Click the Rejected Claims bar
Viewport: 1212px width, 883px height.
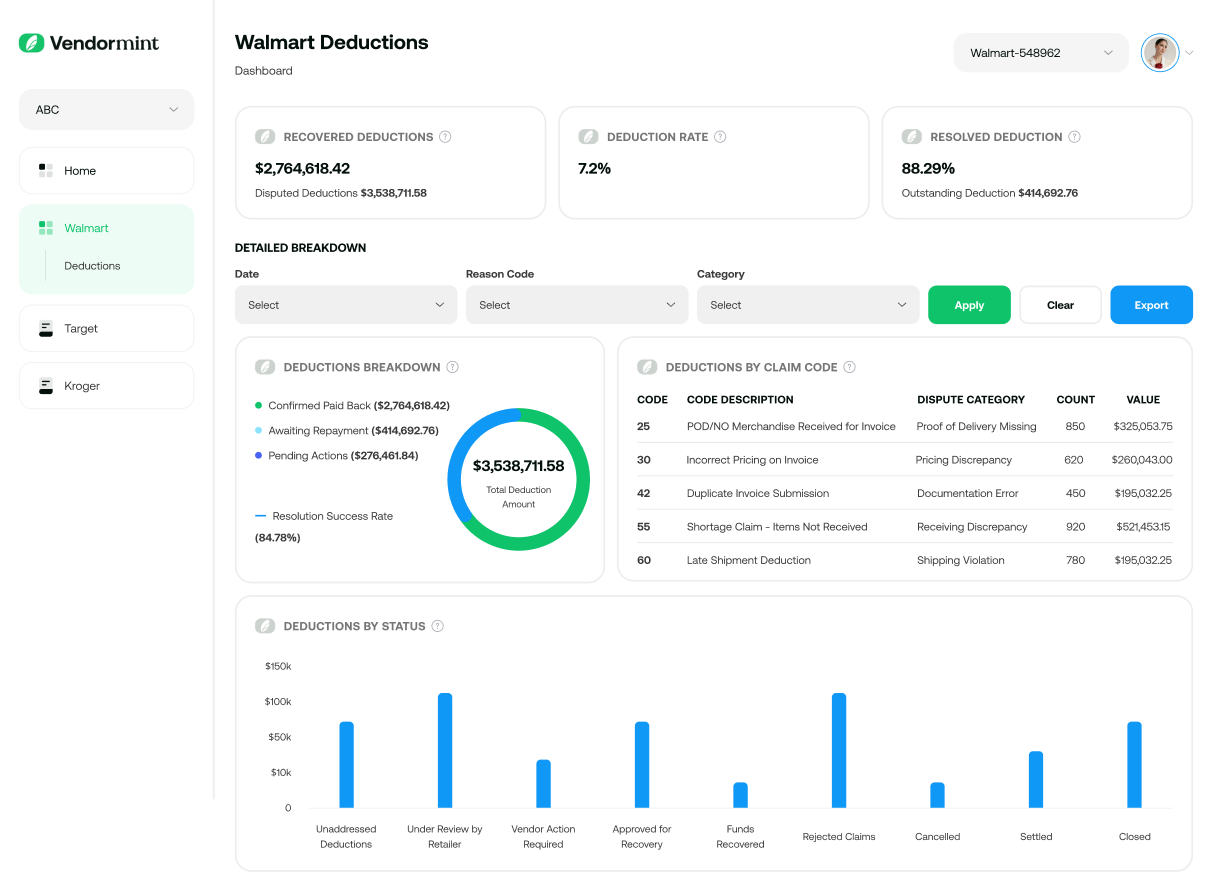coord(839,751)
